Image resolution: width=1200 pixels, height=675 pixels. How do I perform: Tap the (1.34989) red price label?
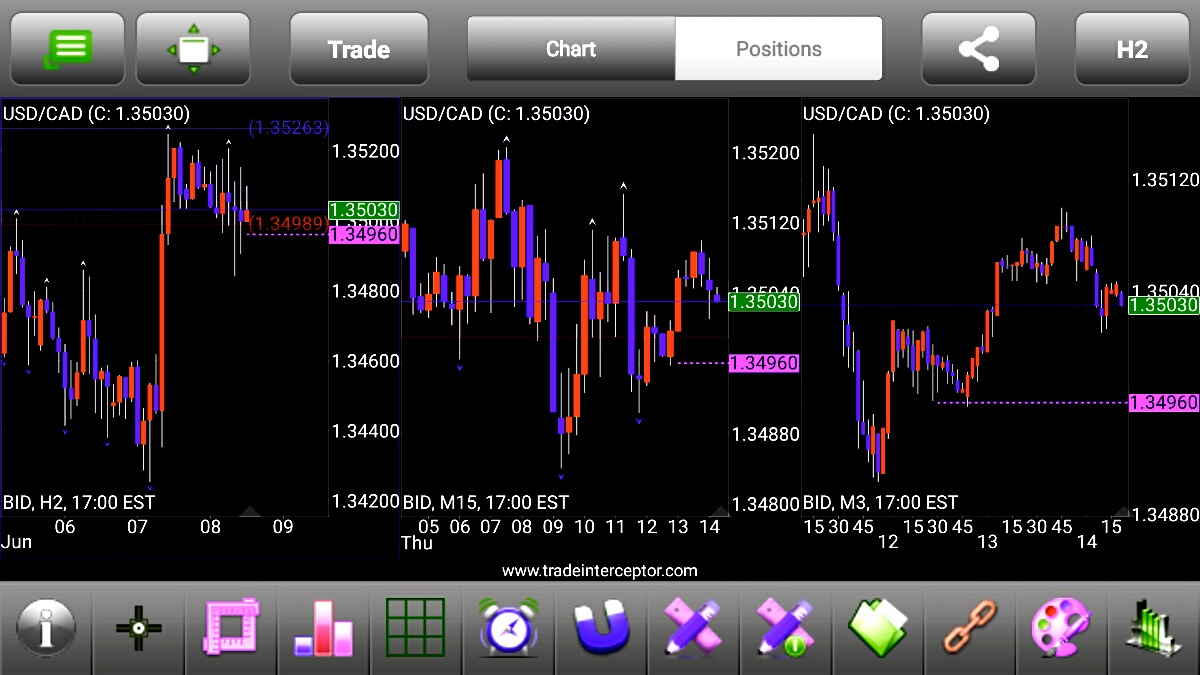(288, 222)
